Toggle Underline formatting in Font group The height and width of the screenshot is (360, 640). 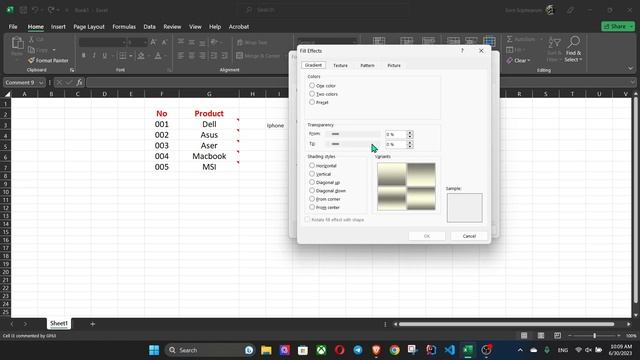pos(104,56)
